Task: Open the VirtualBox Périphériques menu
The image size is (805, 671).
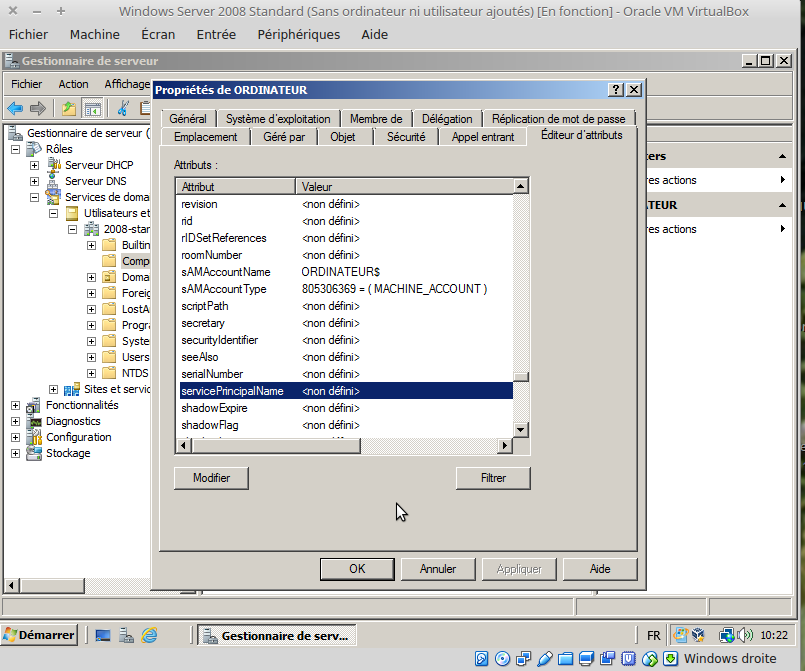Action: click(x=298, y=34)
